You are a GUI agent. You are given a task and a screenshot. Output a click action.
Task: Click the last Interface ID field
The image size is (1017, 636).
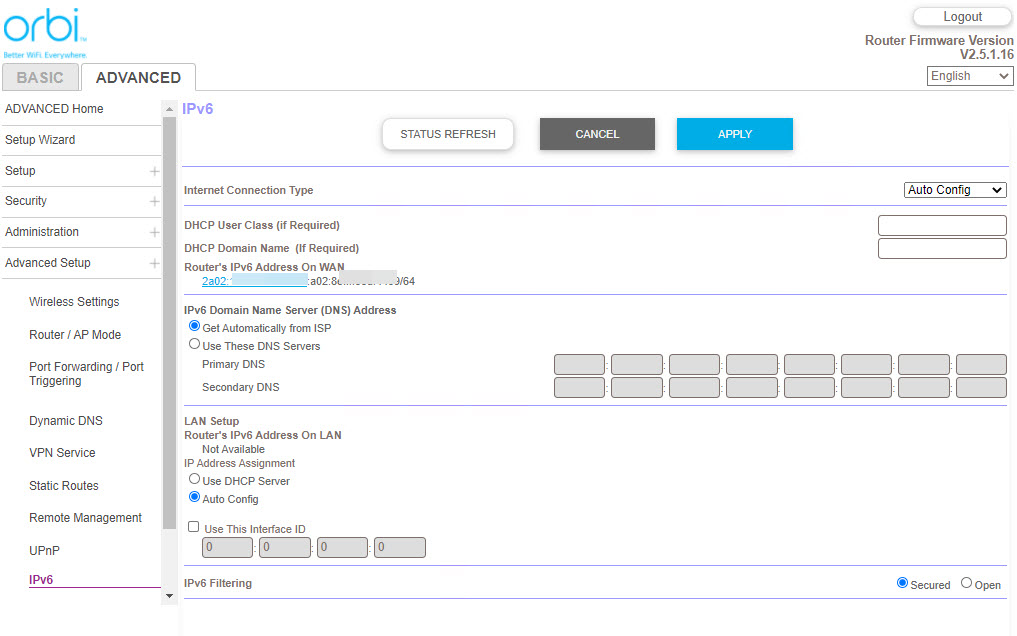(x=400, y=547)
